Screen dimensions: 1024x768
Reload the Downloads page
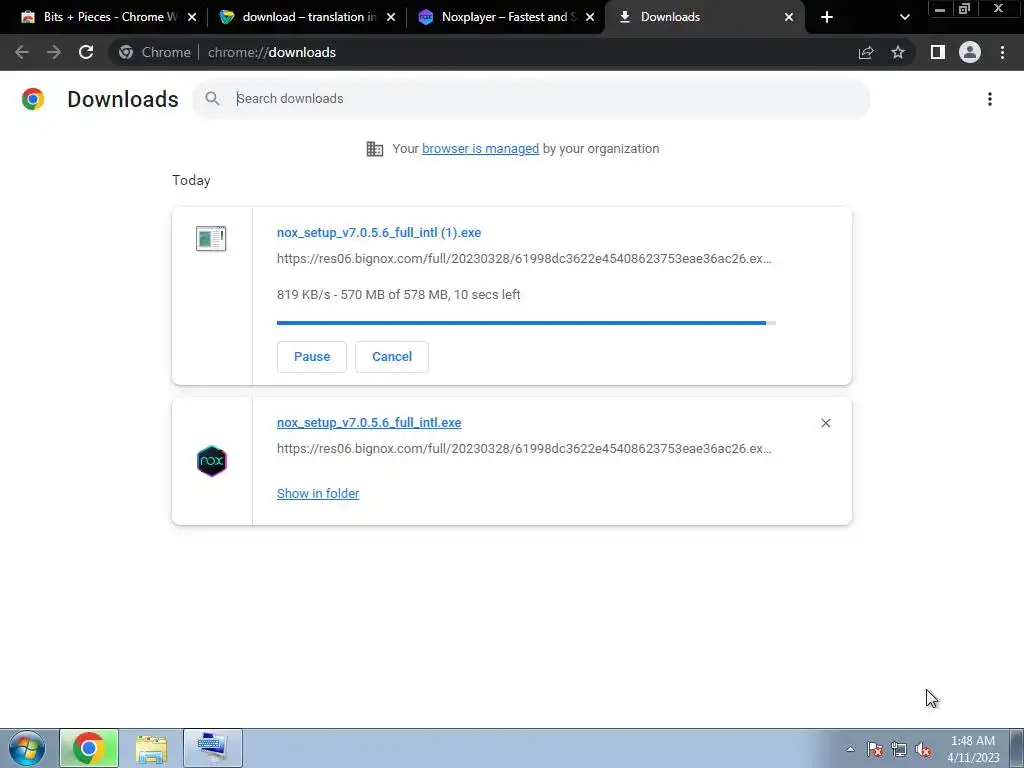click(x=86, y=52)
